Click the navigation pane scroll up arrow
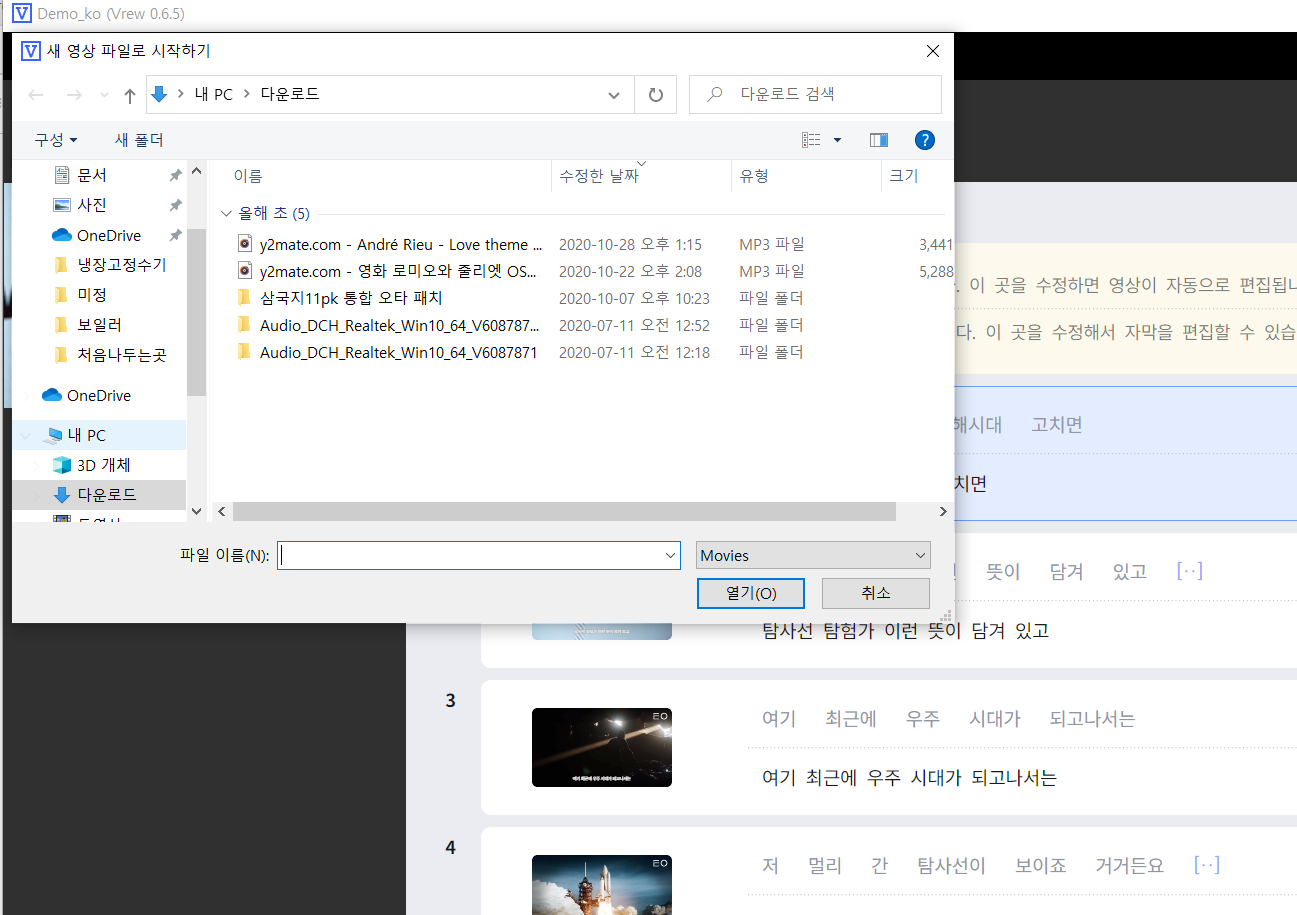Screen dimensions: 1297x915 click(x=196, y=169)
